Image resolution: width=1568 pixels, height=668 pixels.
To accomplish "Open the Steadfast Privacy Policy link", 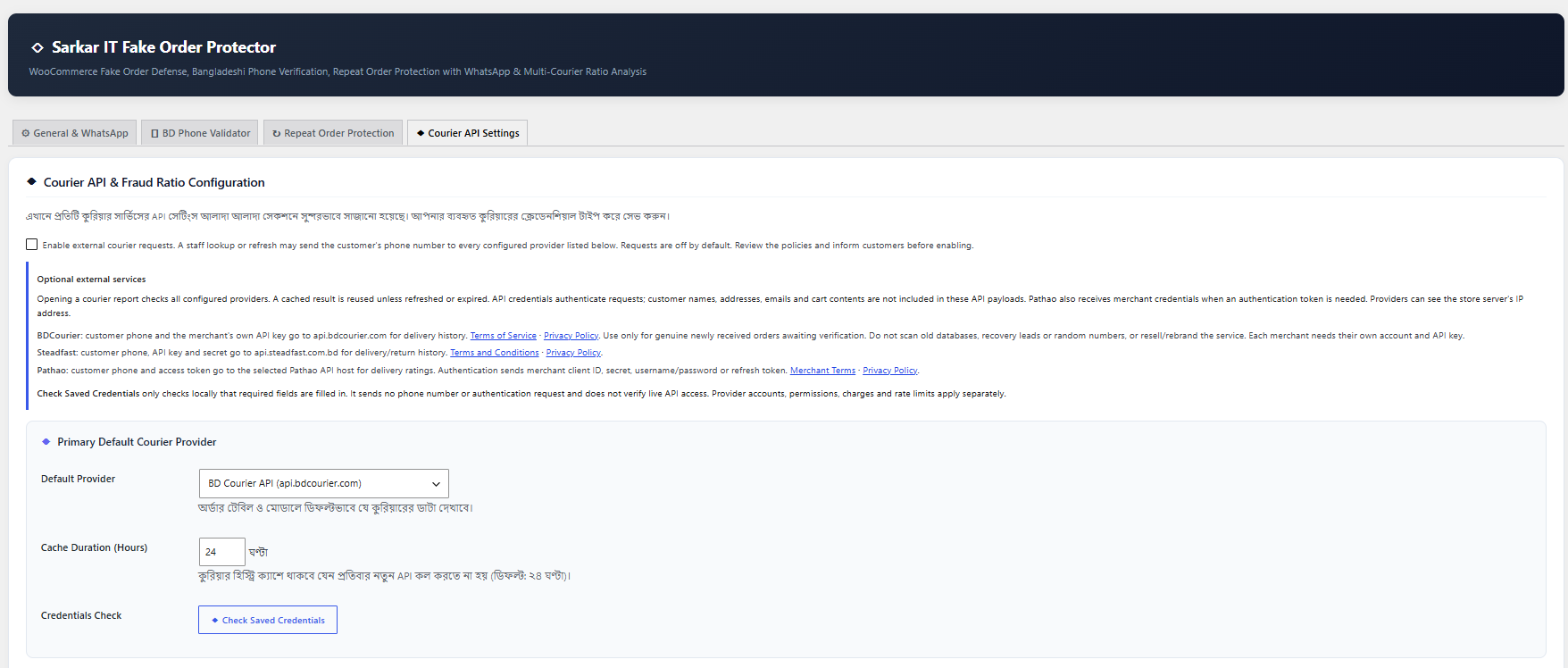I will click(x=573, y=353).
